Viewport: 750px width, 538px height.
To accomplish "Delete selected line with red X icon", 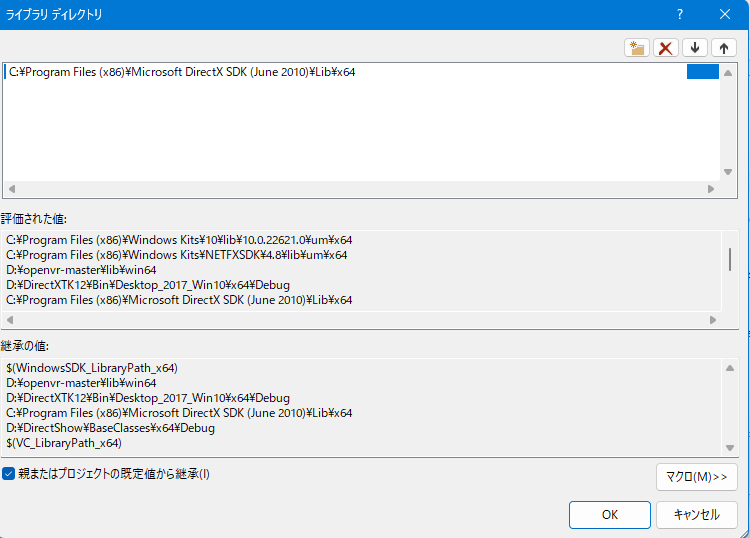I will tap(665, 48).
